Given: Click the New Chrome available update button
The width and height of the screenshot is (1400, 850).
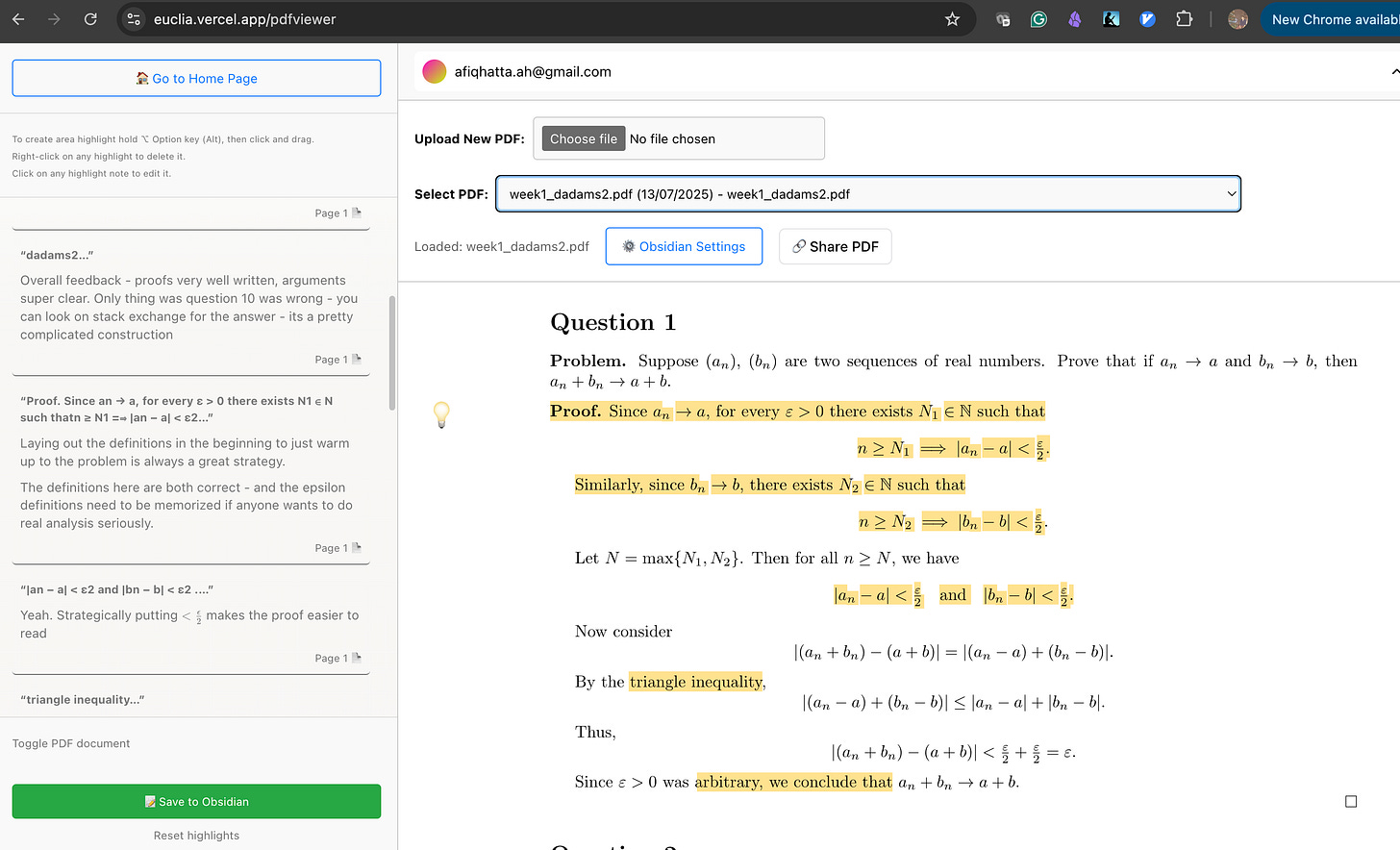Looking at the screenshot, I should pyautogui.click(x=1330, y=19).
